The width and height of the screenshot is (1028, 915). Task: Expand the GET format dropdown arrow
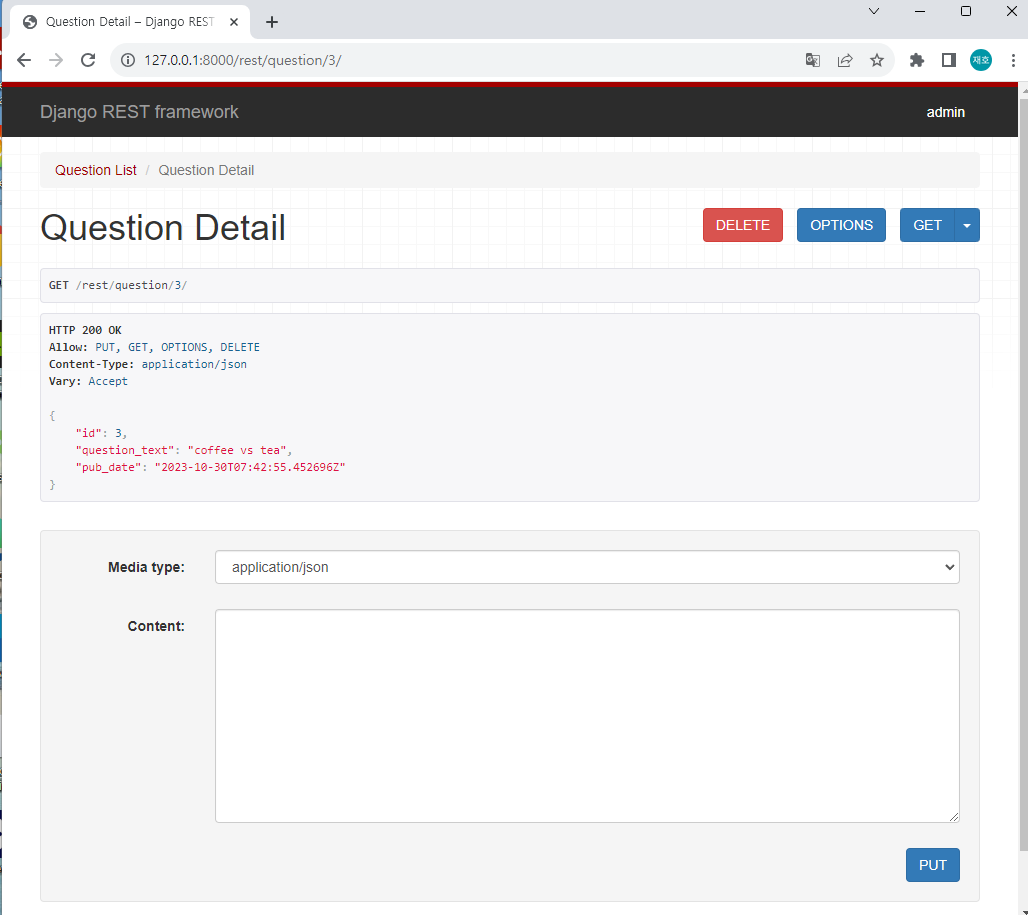pyautogui.click(x=967, y=225)
